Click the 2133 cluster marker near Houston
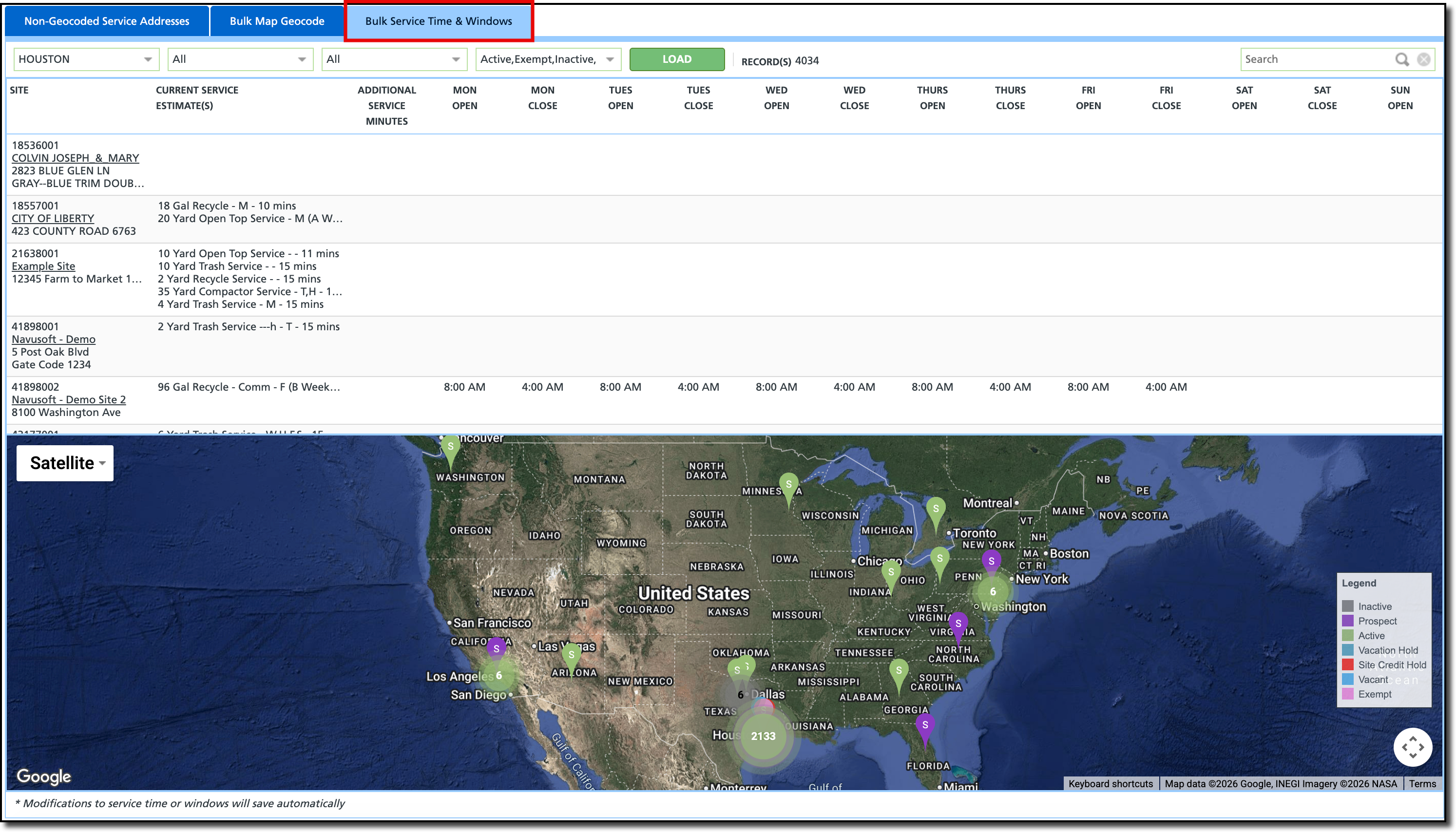Image resolution: width=1456 pixels, height=832 pixels. pyautogui.click(x=763, y=736)
